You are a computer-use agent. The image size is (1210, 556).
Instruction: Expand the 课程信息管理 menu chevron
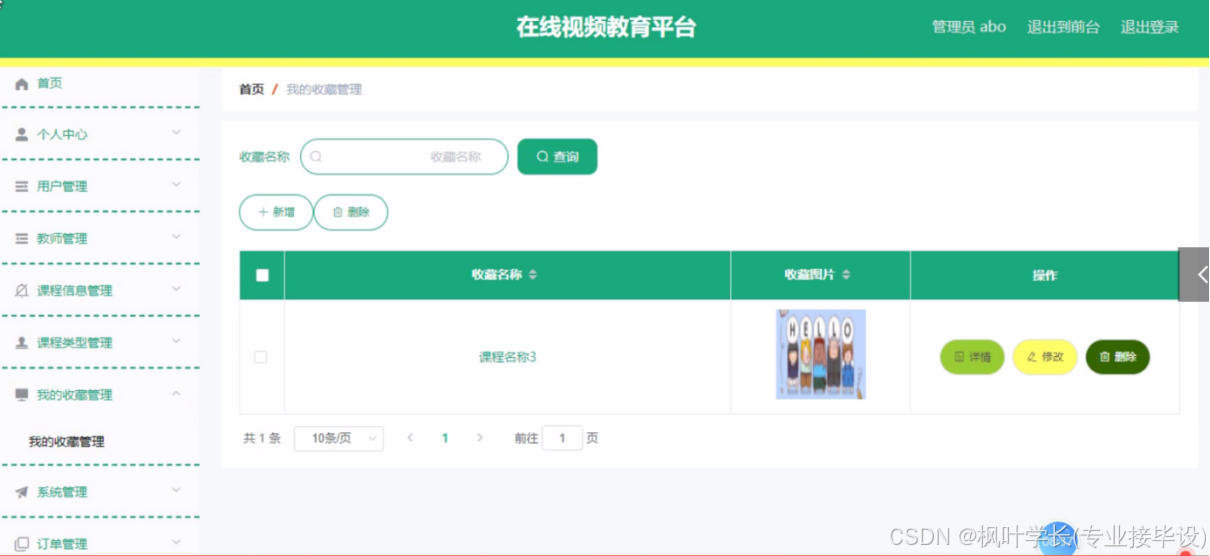point(176,288)
